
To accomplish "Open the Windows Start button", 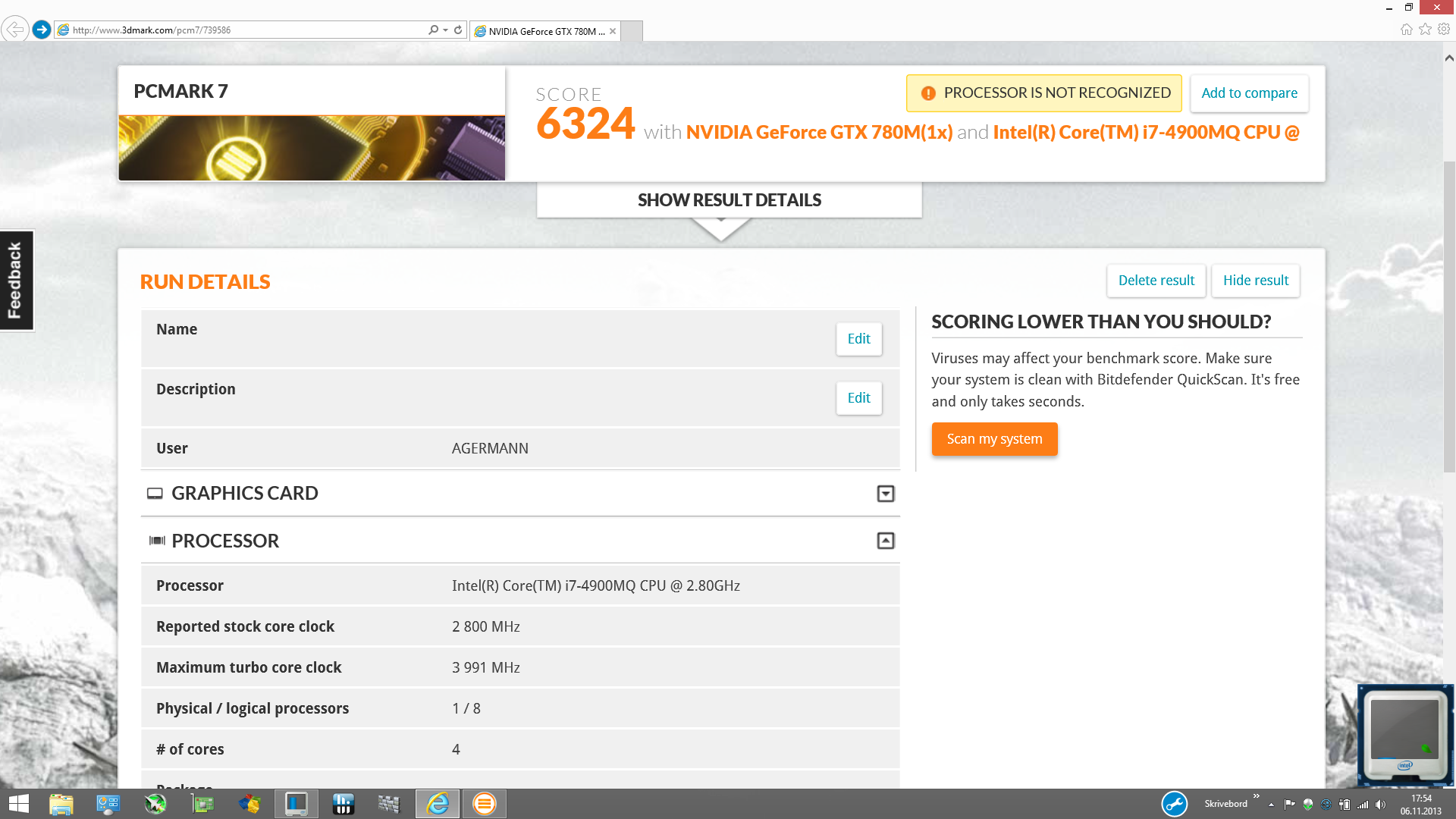I will tap(18, 804).
